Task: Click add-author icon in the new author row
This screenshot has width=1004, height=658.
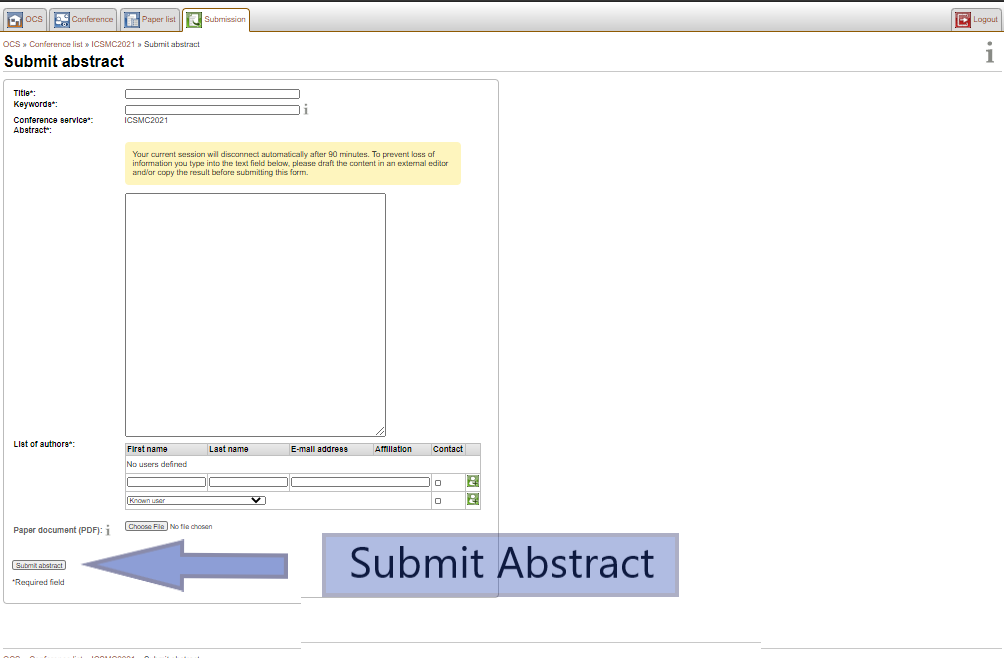Action: click(473, 482)
